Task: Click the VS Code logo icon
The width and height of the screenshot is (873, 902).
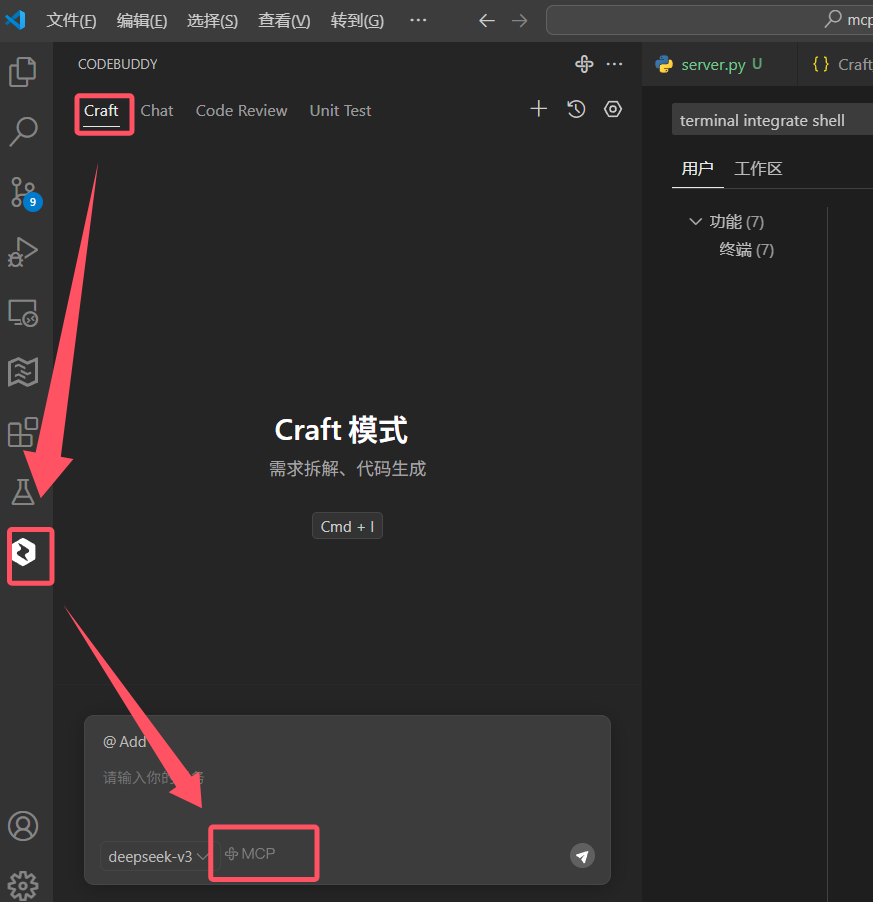Action: coord(16,20)
